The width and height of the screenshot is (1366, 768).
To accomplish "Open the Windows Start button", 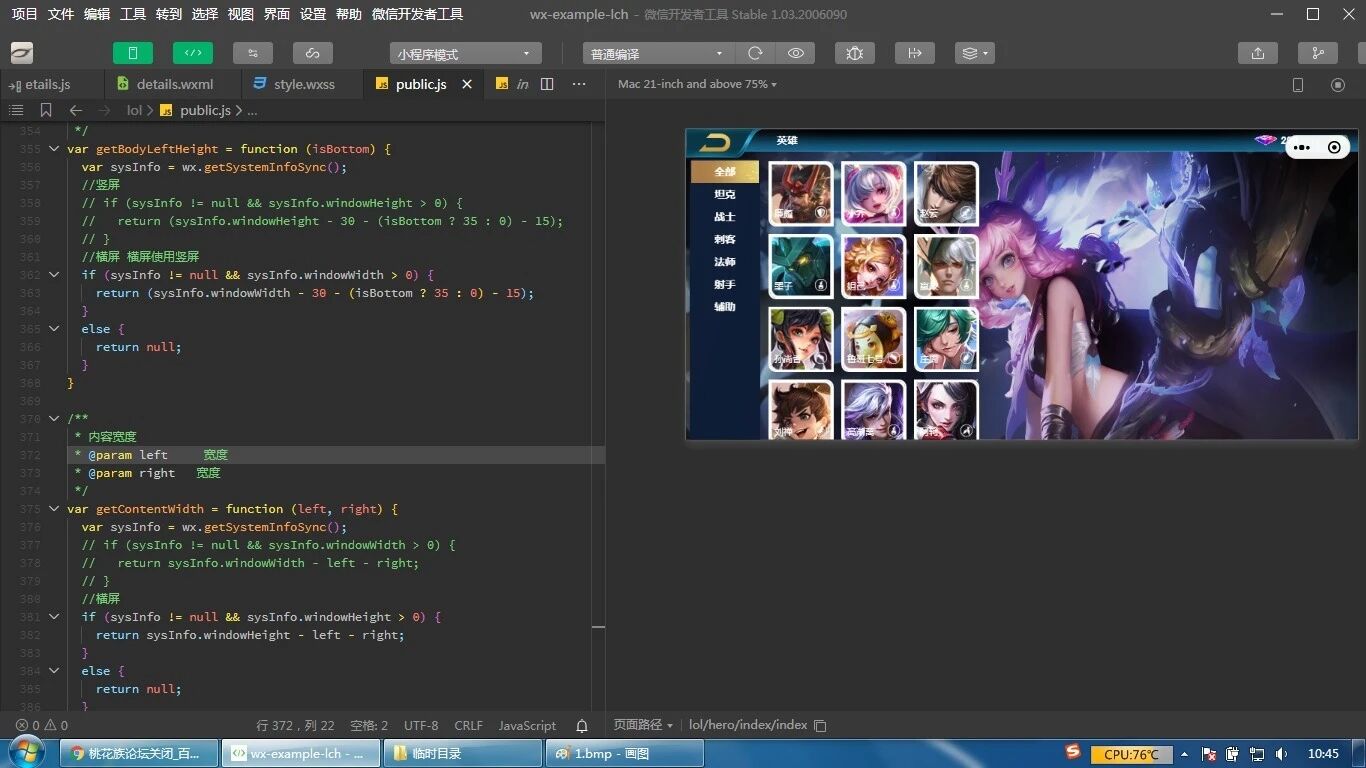I will (x=25, y=753).
